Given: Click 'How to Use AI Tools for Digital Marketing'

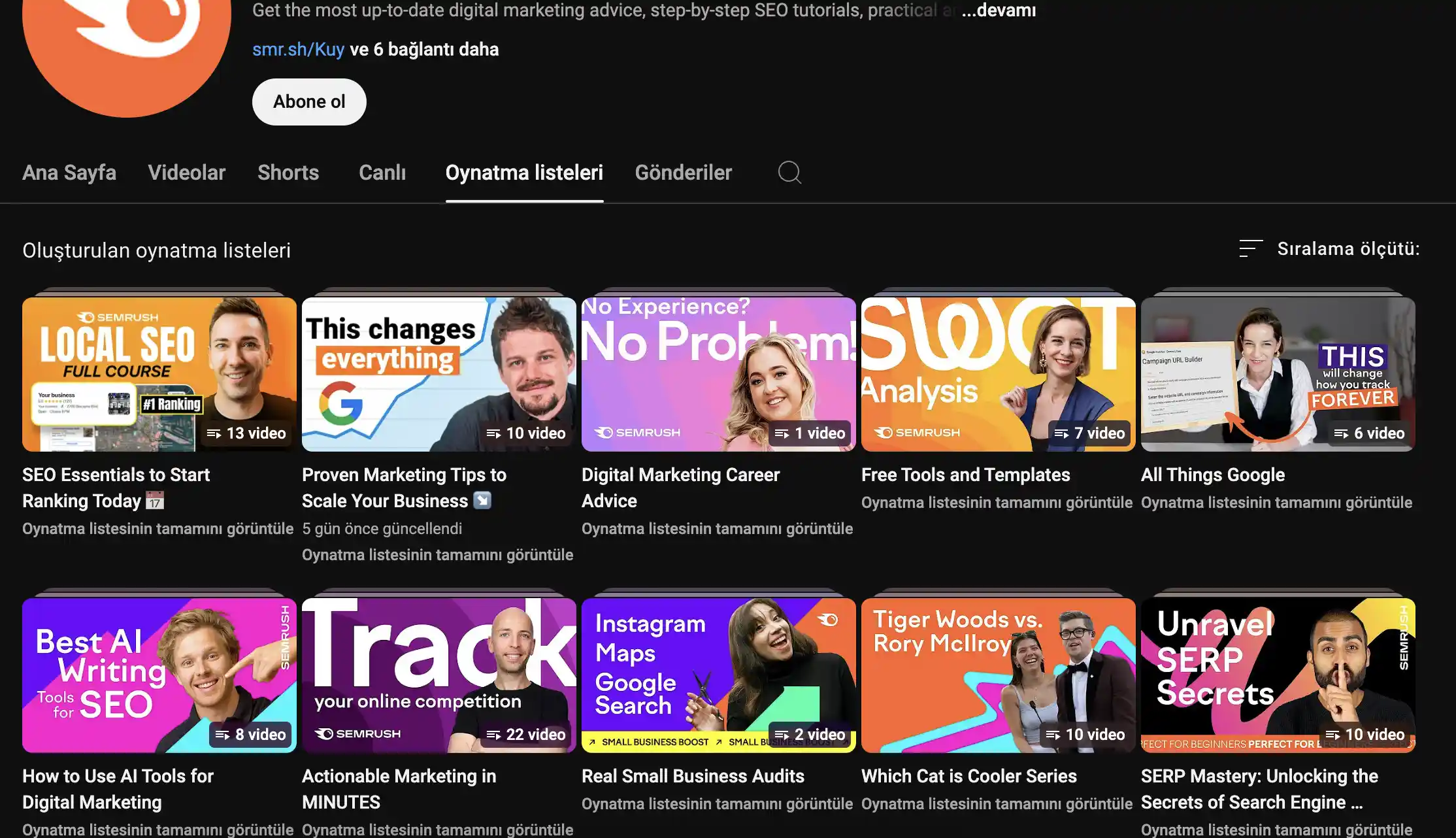Looking at the screenshot, I should pyautogui.click(x=118, y=789).
